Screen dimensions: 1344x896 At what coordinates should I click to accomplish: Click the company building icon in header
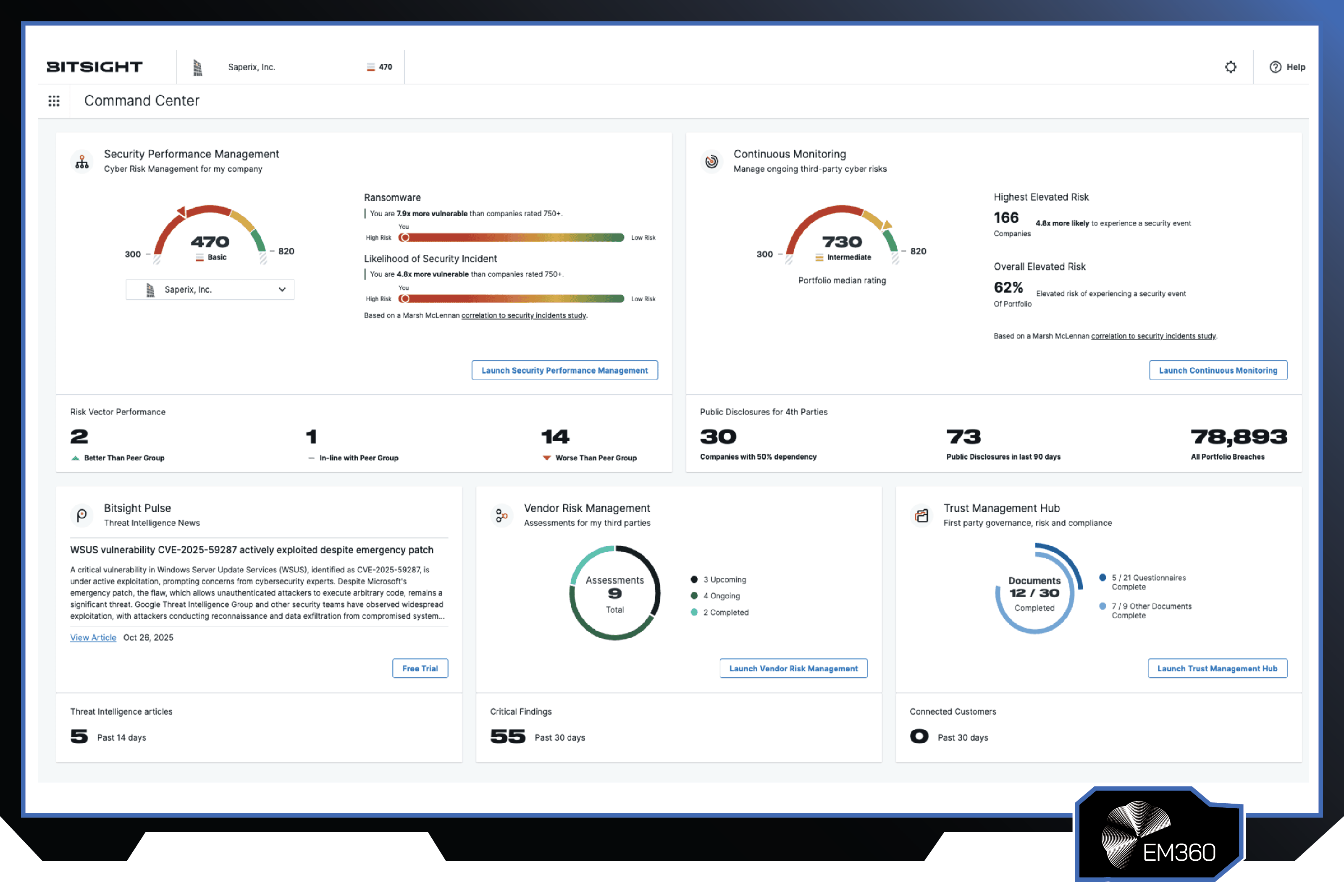tap(198, 68)
